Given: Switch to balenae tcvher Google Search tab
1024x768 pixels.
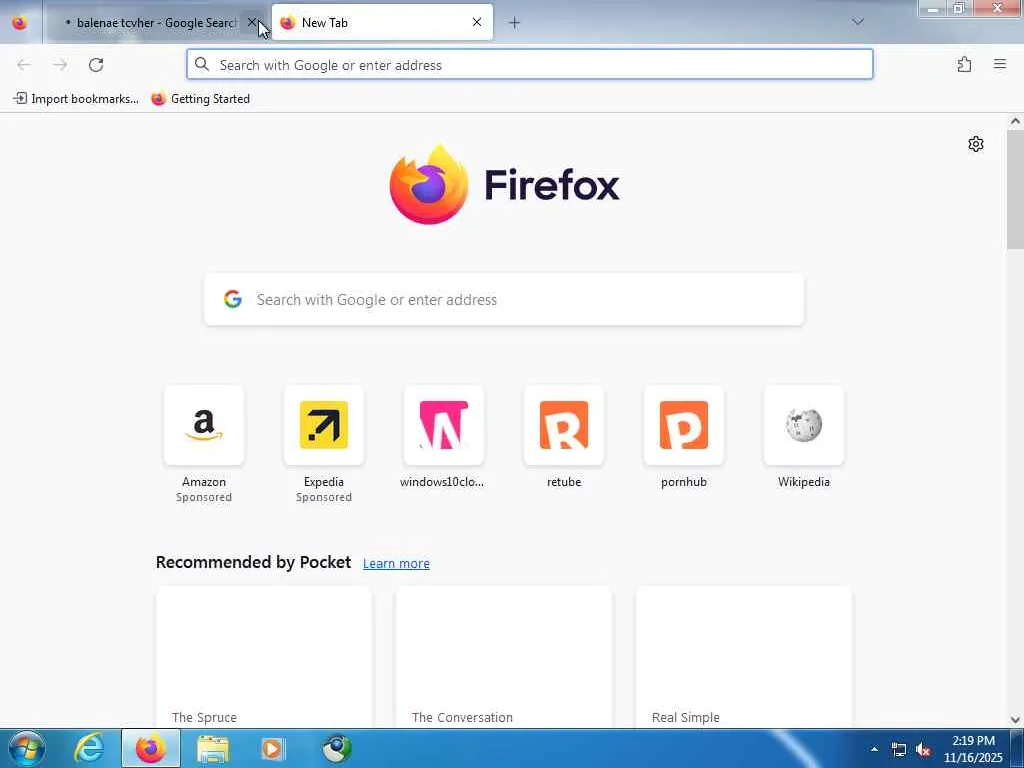Looking at the screenshot, I should click(154, 22).
